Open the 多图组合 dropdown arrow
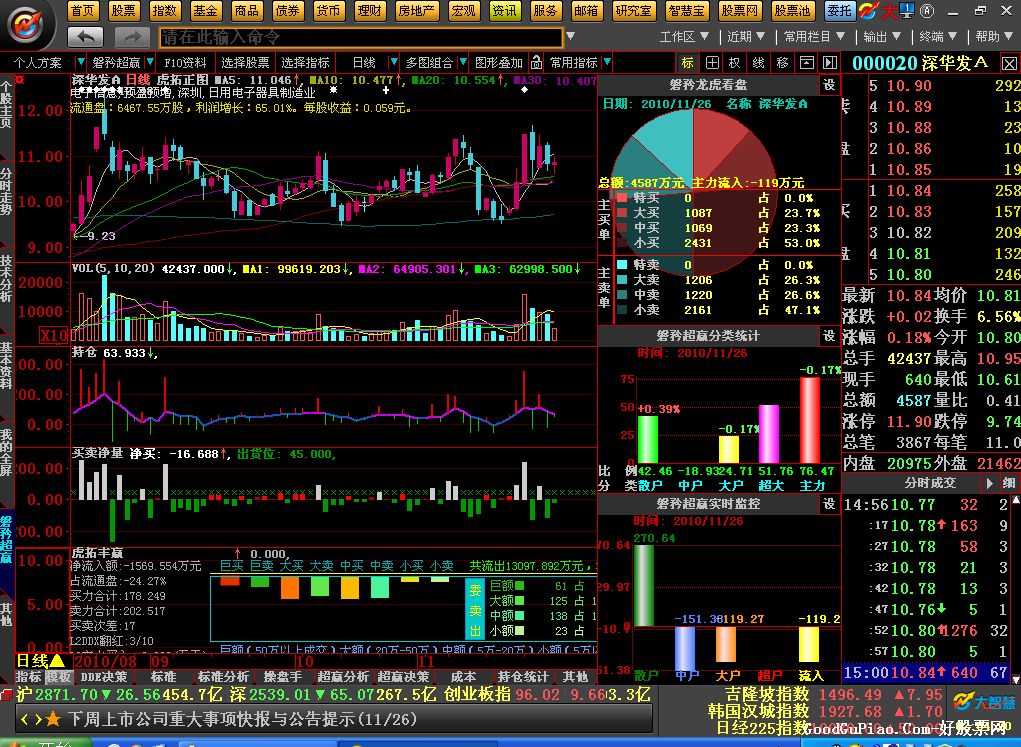The image size is (1021, 747). pos(463,63)
